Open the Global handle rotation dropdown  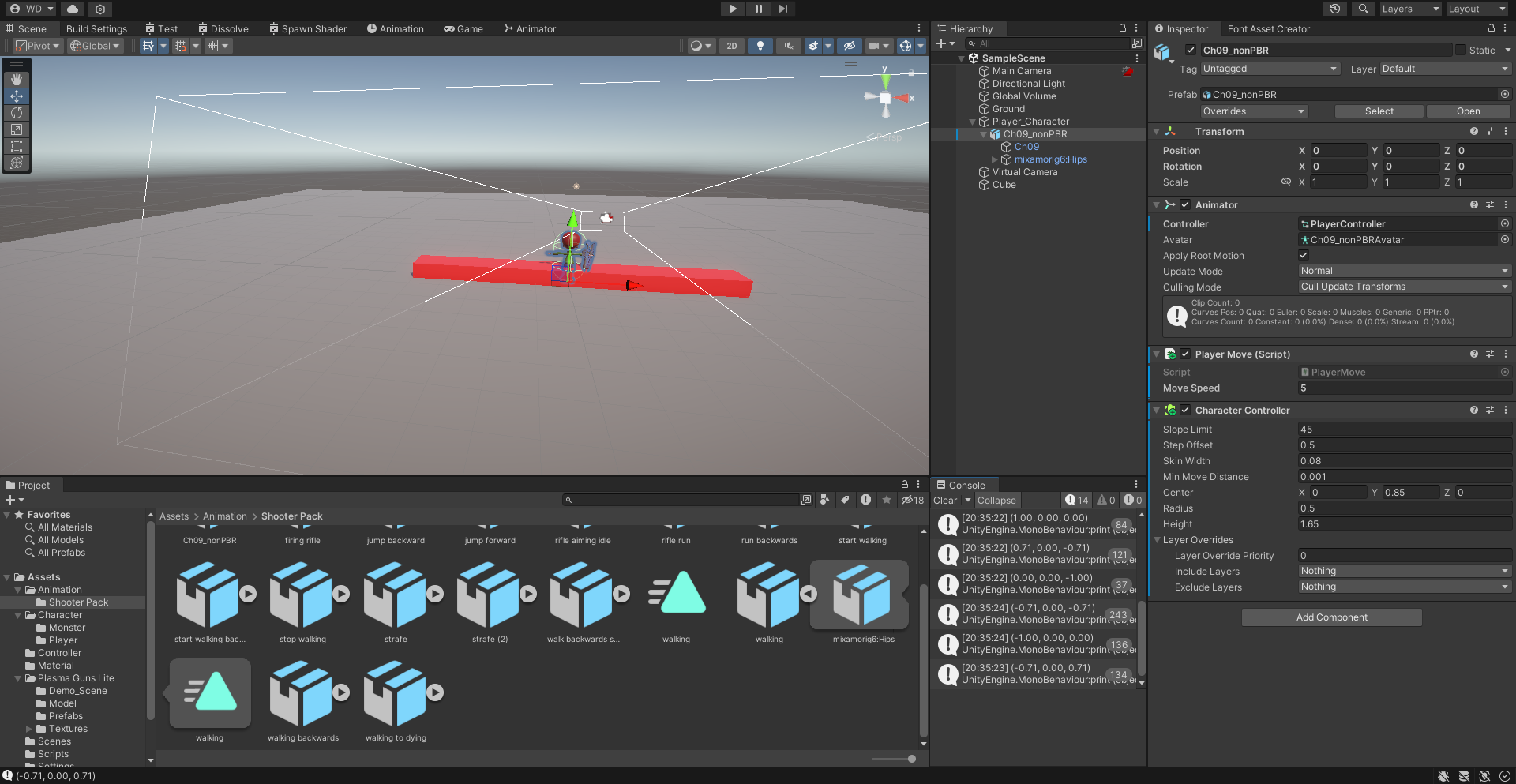(95, 46)
